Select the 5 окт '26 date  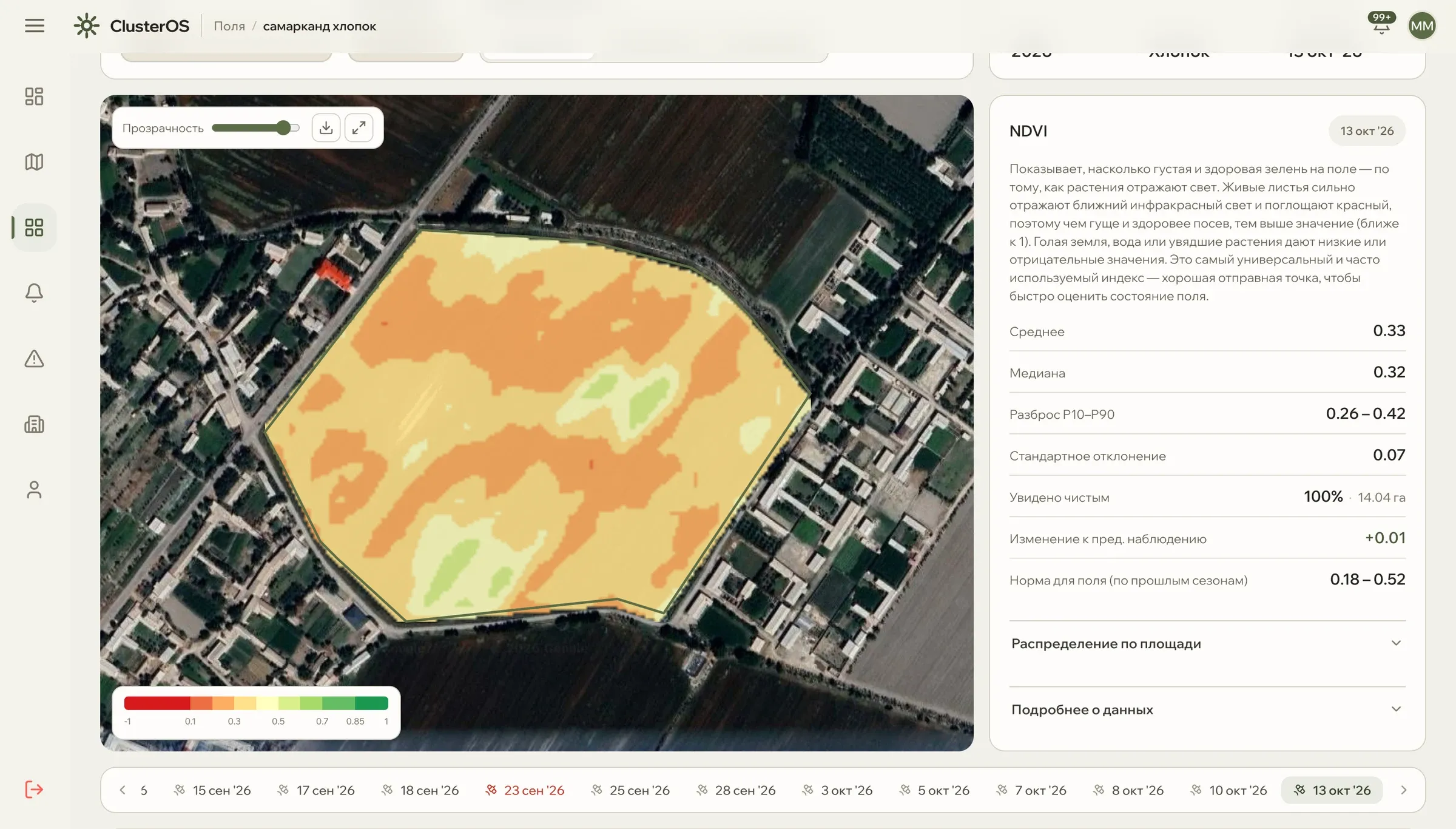click(934, 790)
